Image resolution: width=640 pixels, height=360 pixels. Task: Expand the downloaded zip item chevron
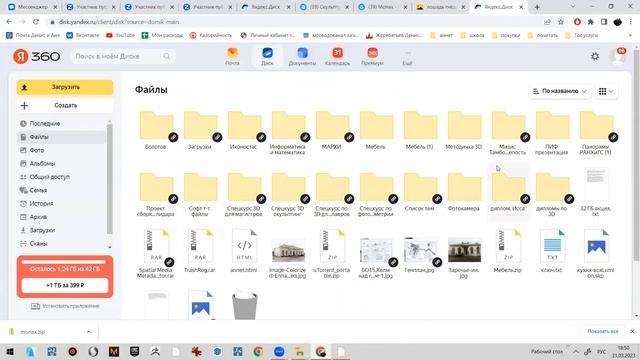click(x=89, y=332)
